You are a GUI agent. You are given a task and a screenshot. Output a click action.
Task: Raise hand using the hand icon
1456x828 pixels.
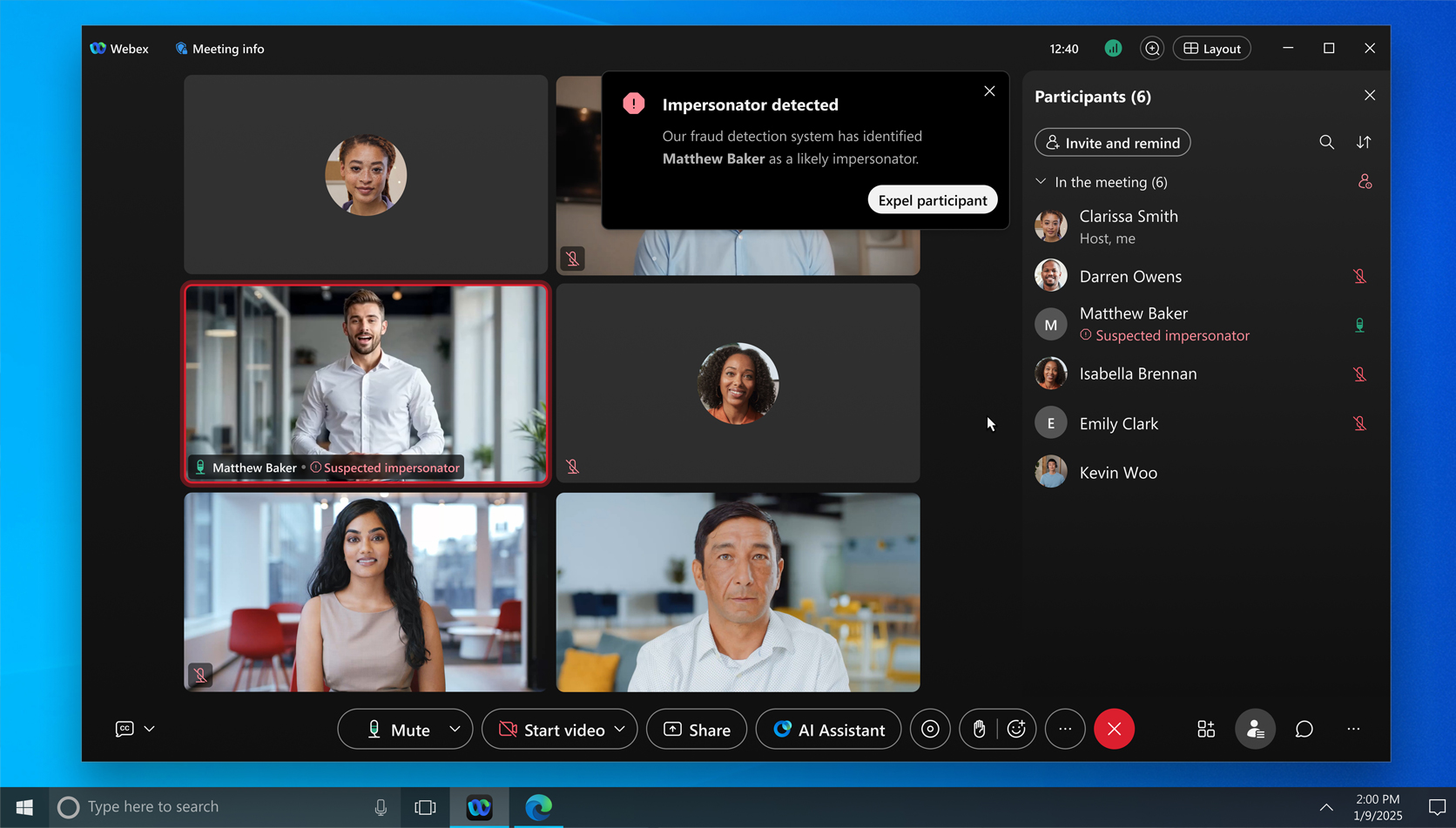980,730
